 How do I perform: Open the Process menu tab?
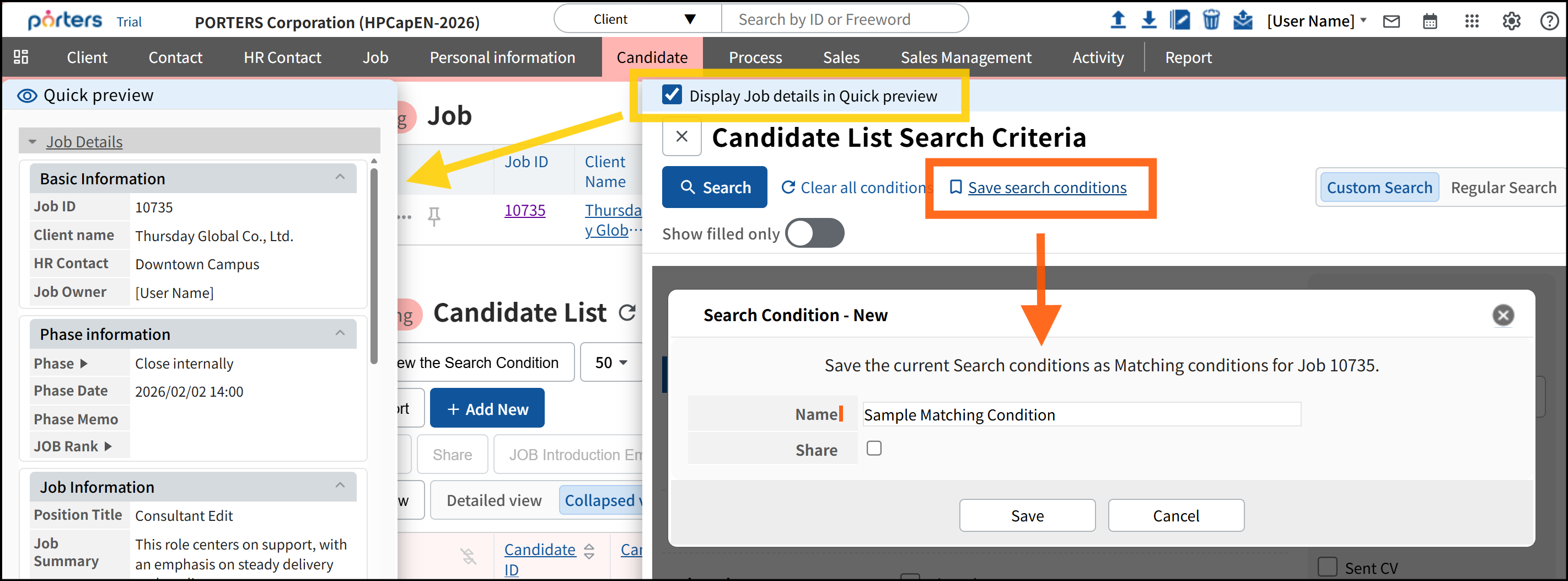tap(755, 58)
